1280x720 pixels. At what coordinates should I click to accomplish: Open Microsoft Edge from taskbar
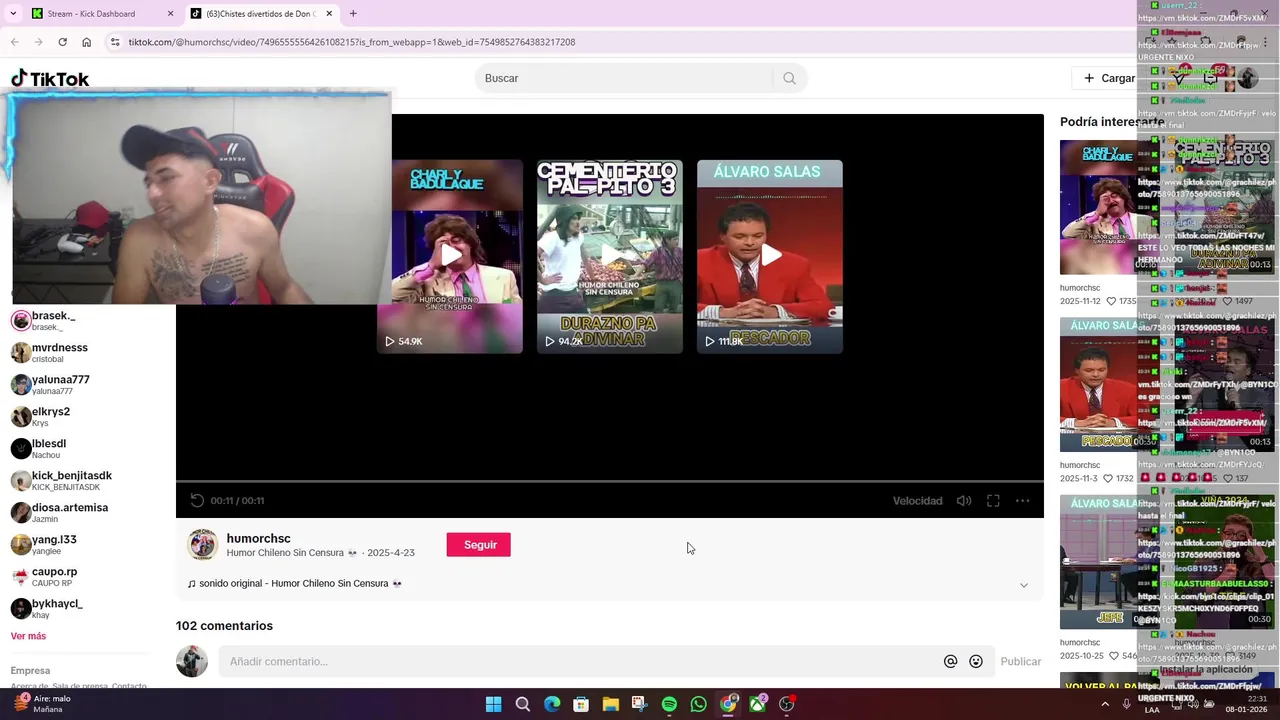click(x=552, y=704)
